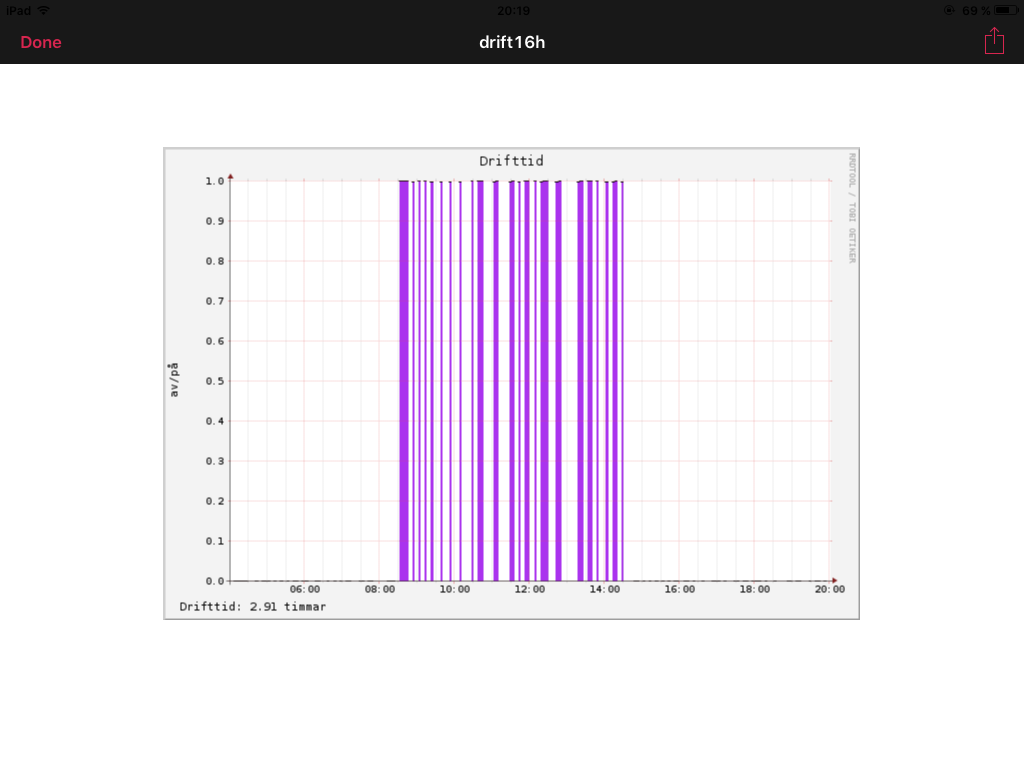1024x768 pixels.
Task: Click the Drifttid chart title
Action: [x=511, y=161]
